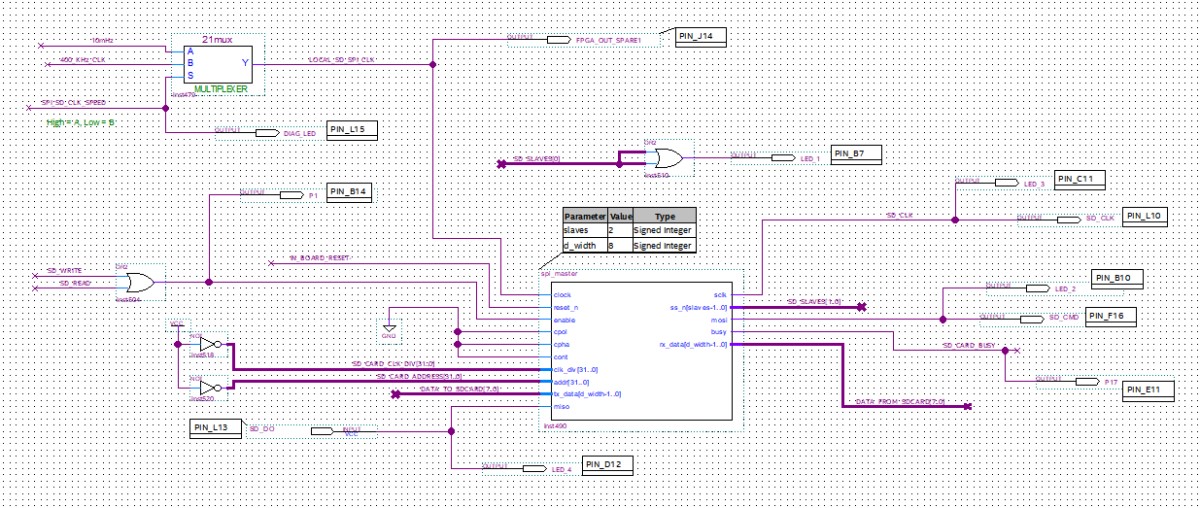Screen dimensions: 1200x508
Task: Select the DIAG_LED output pin symbol
Action: 265,132
